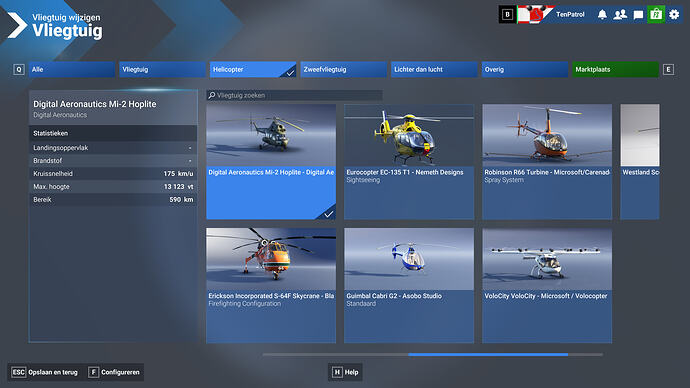Click the H key icon beside Help
The height and width of the screenshot is (388, 690).
pyautogui.click(x=337, y=372)
